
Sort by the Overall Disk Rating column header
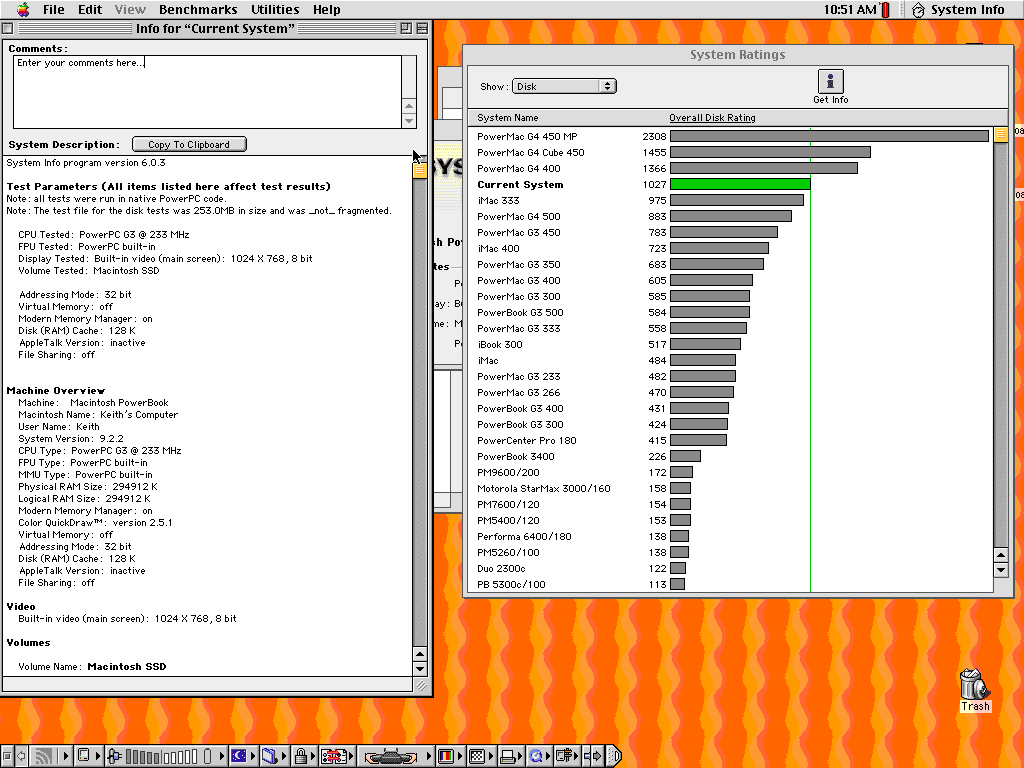coord(712,118)
